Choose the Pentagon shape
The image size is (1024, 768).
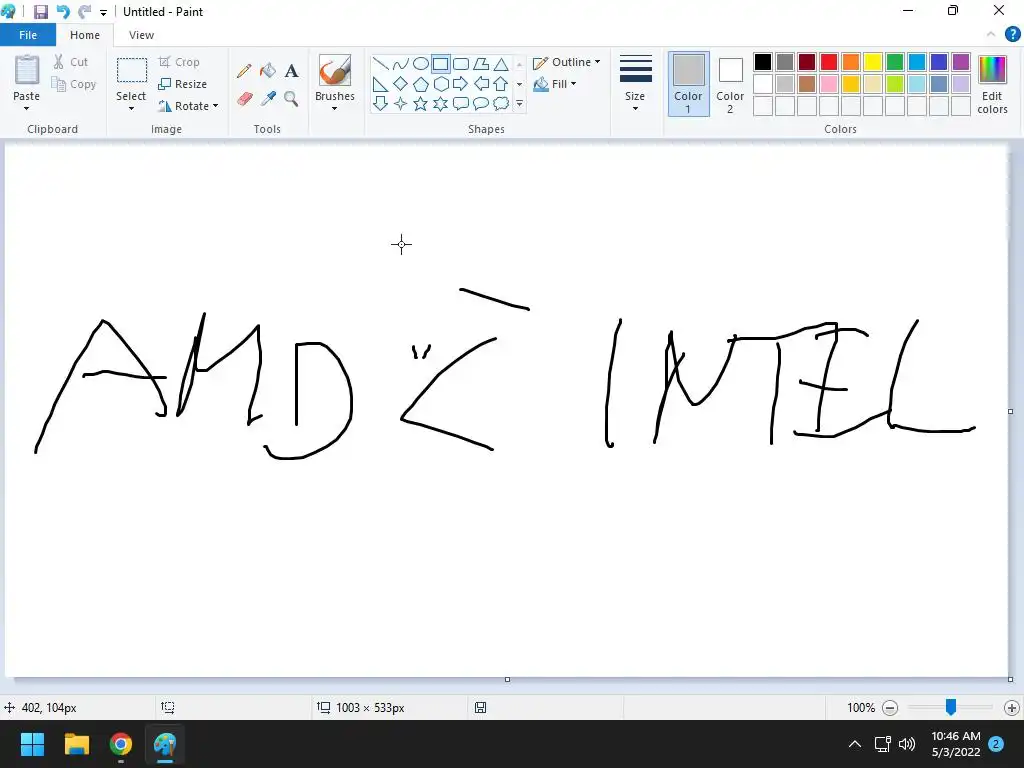[x=421, y=84]
